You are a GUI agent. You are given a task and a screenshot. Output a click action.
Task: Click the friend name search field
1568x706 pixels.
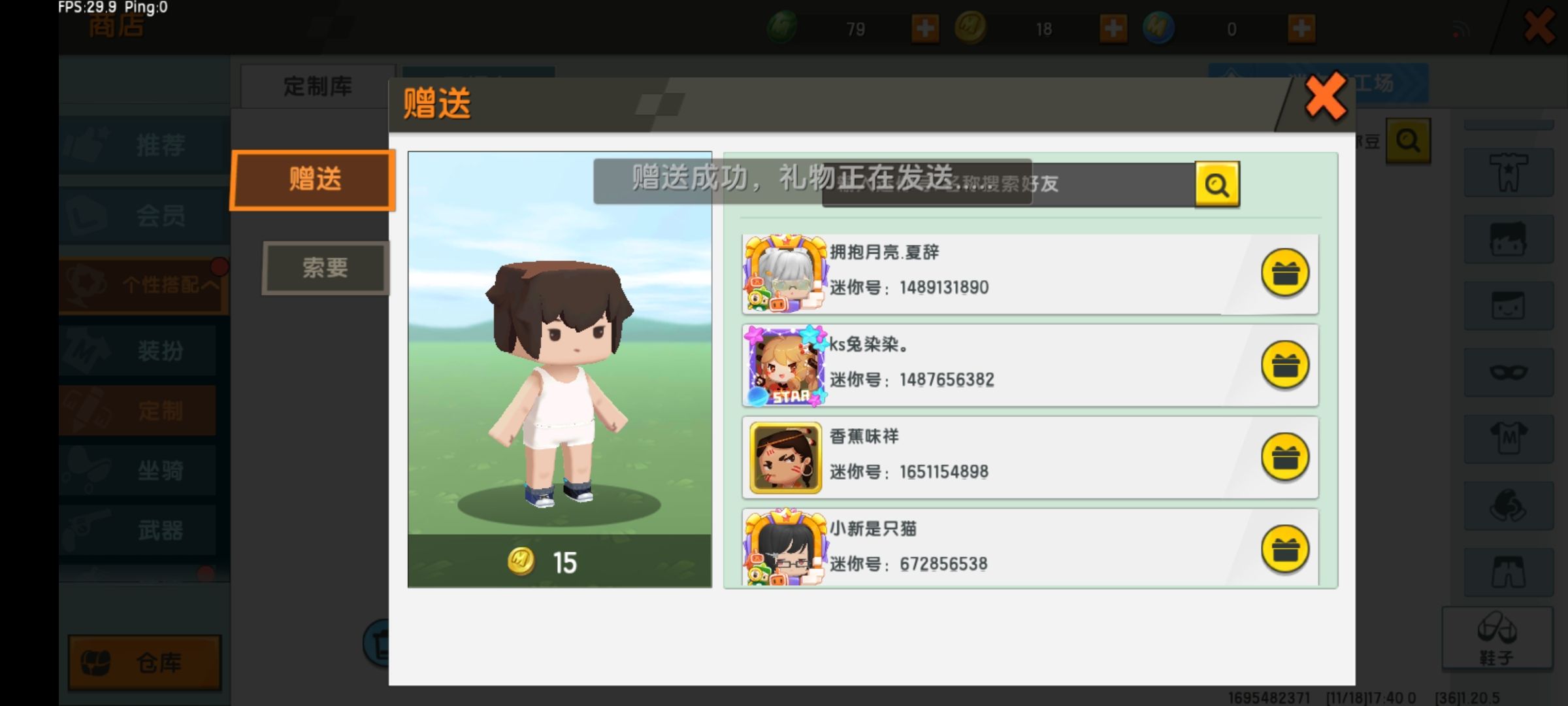(x=1008, y=184)
